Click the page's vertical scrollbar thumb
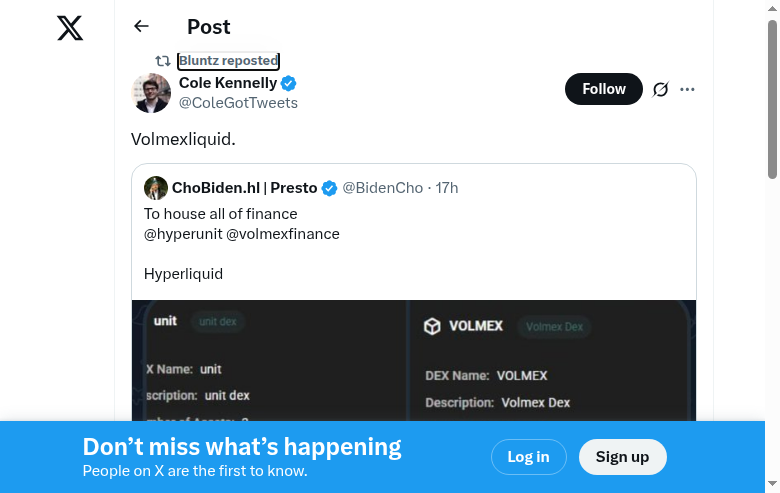 coord(772,100)
